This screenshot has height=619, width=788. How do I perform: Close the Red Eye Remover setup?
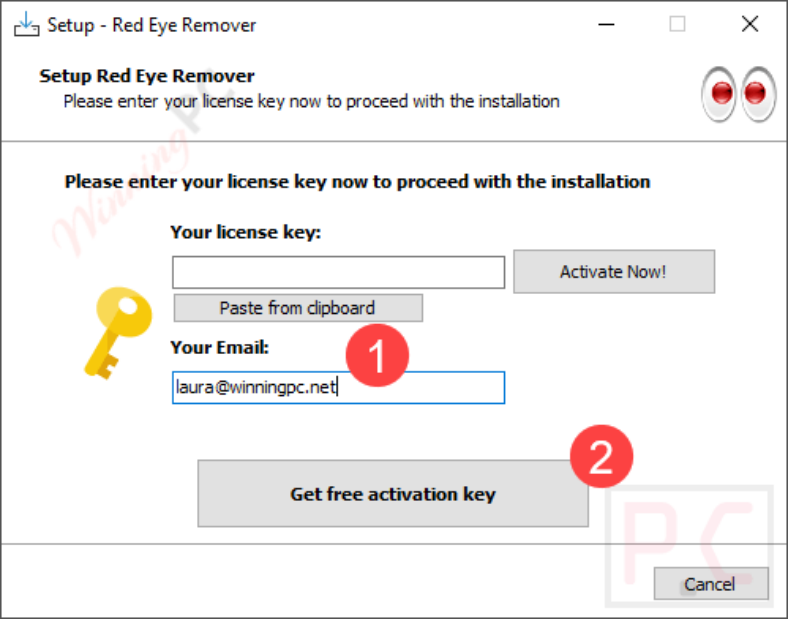point(750,24)
